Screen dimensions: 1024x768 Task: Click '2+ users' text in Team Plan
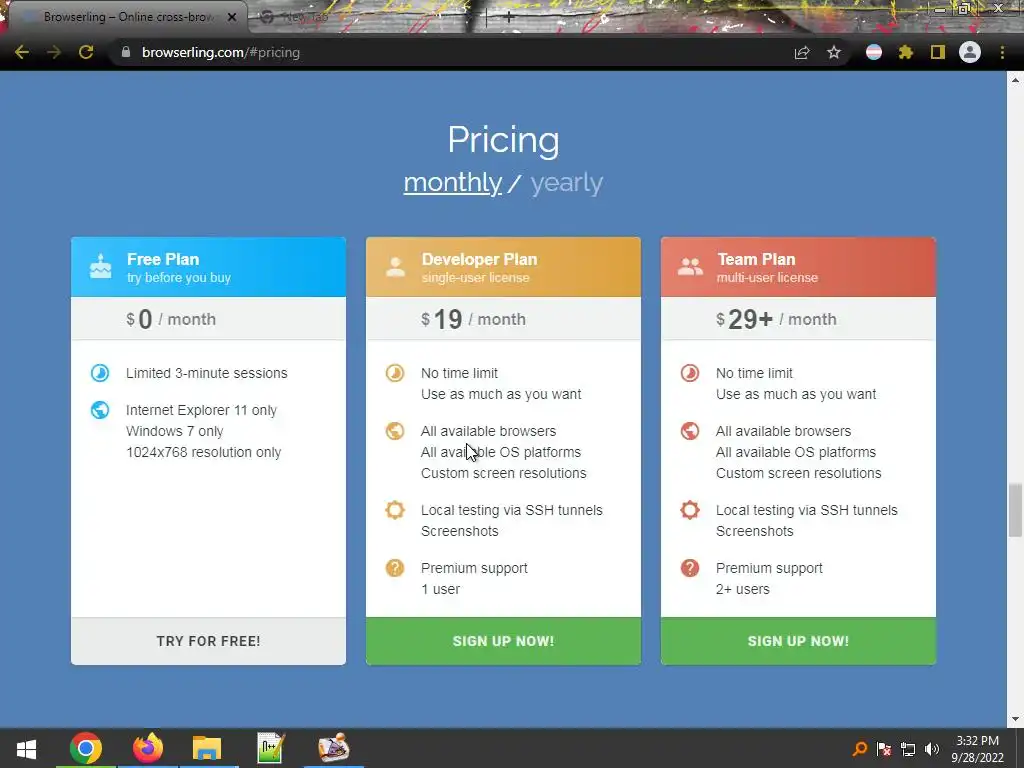[743, 589]
